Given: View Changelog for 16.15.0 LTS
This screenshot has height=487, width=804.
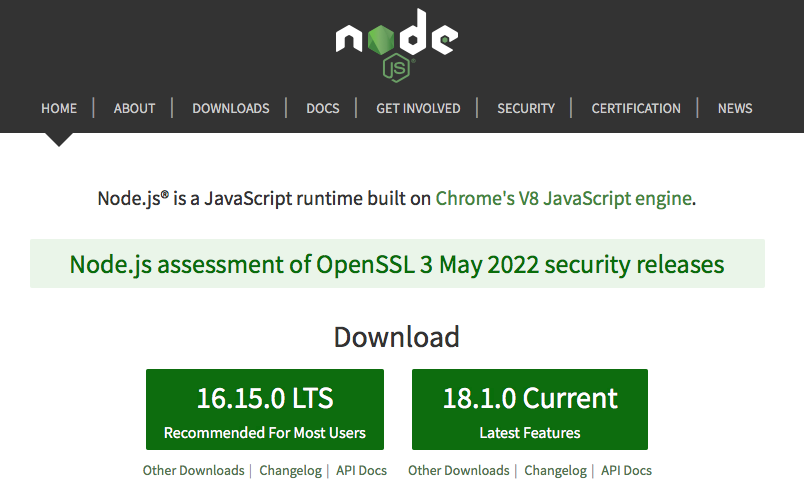Looking at the screenshot, I should tap(290, 470).
